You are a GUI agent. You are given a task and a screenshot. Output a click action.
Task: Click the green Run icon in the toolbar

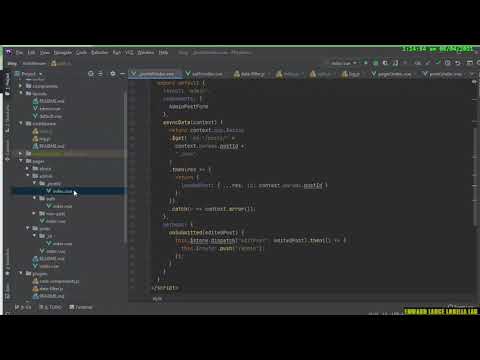click(366, 63)
